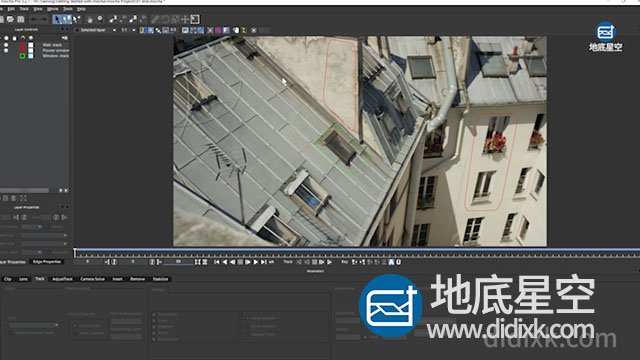Change the Window track layer green color swatch
The height and width of the screenshot is (360, 640).
click(x=22, y=56)
